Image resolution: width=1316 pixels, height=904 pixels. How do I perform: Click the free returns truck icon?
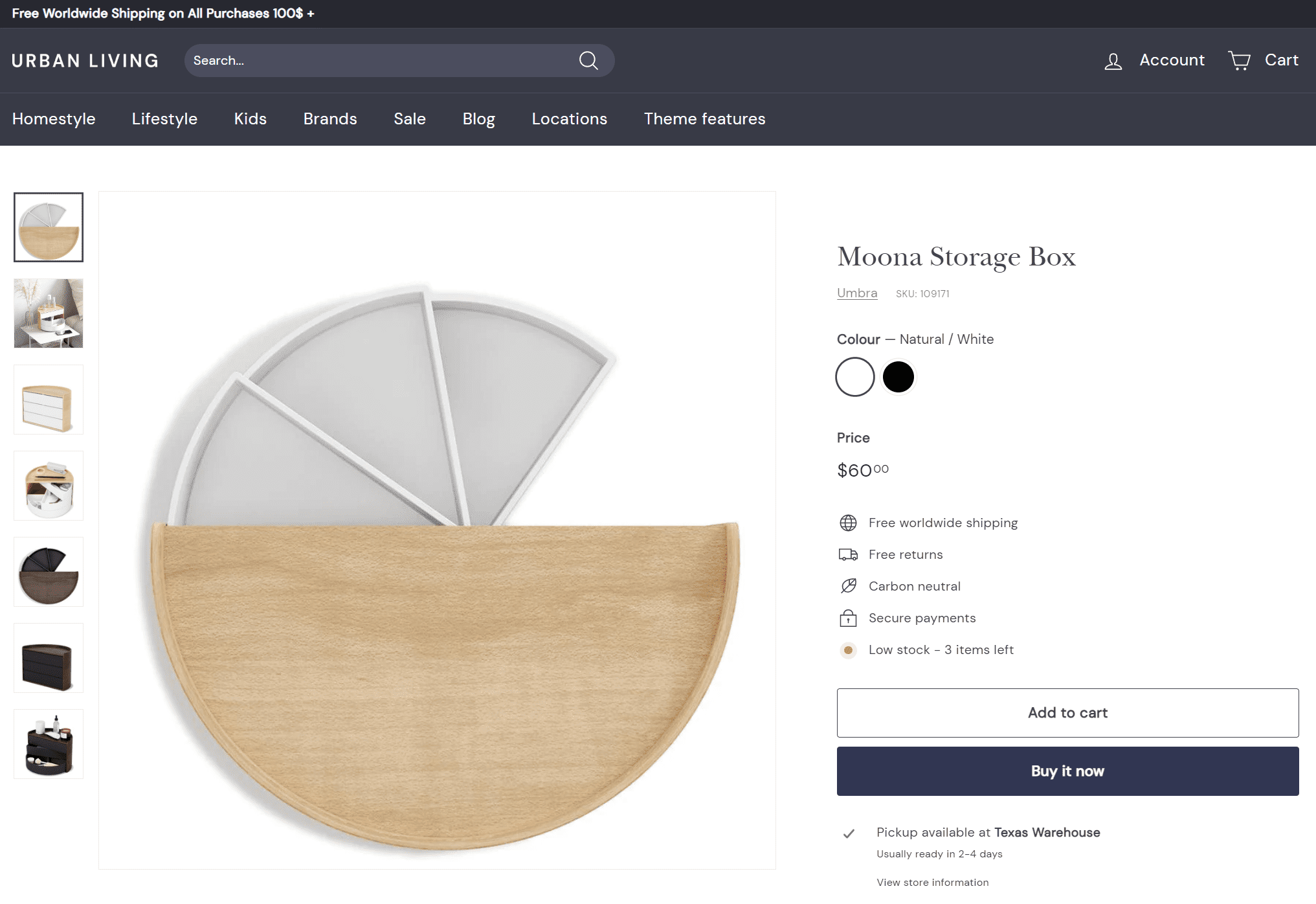pyautogui.click(x=848, y=554)
